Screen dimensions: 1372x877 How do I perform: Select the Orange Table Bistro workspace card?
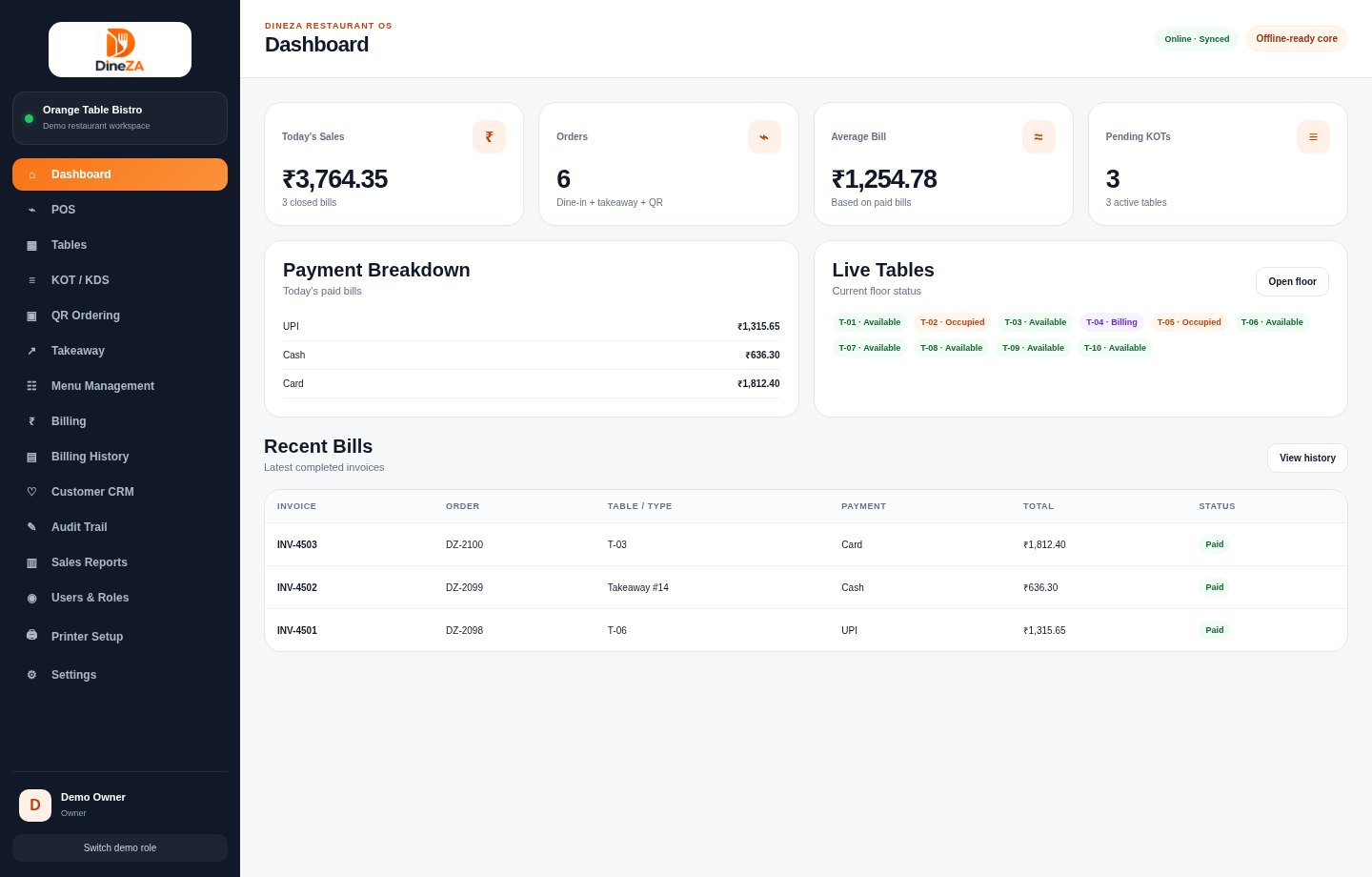(x=120, y=118)
